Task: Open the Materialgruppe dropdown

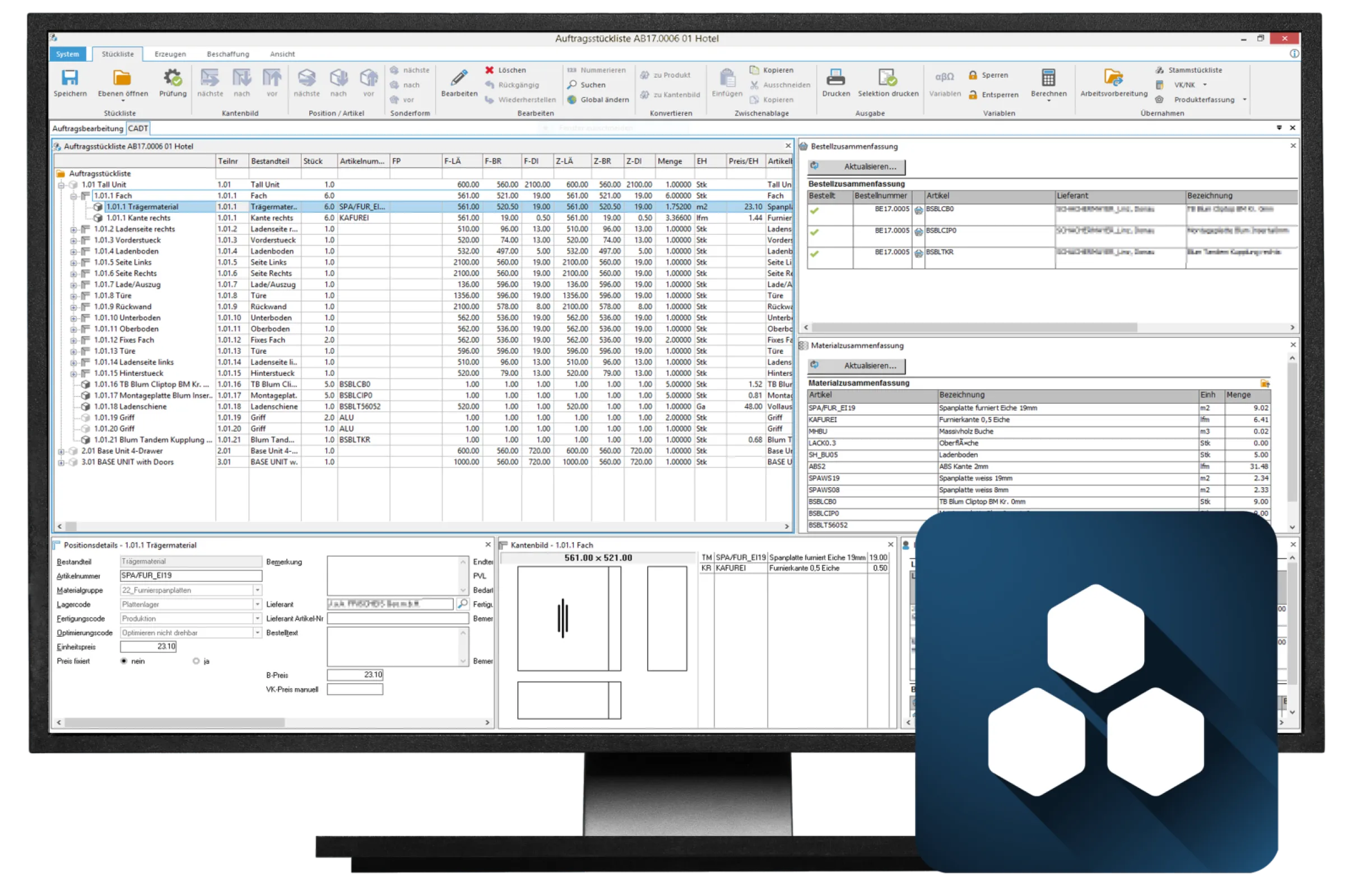Action: 257,590
